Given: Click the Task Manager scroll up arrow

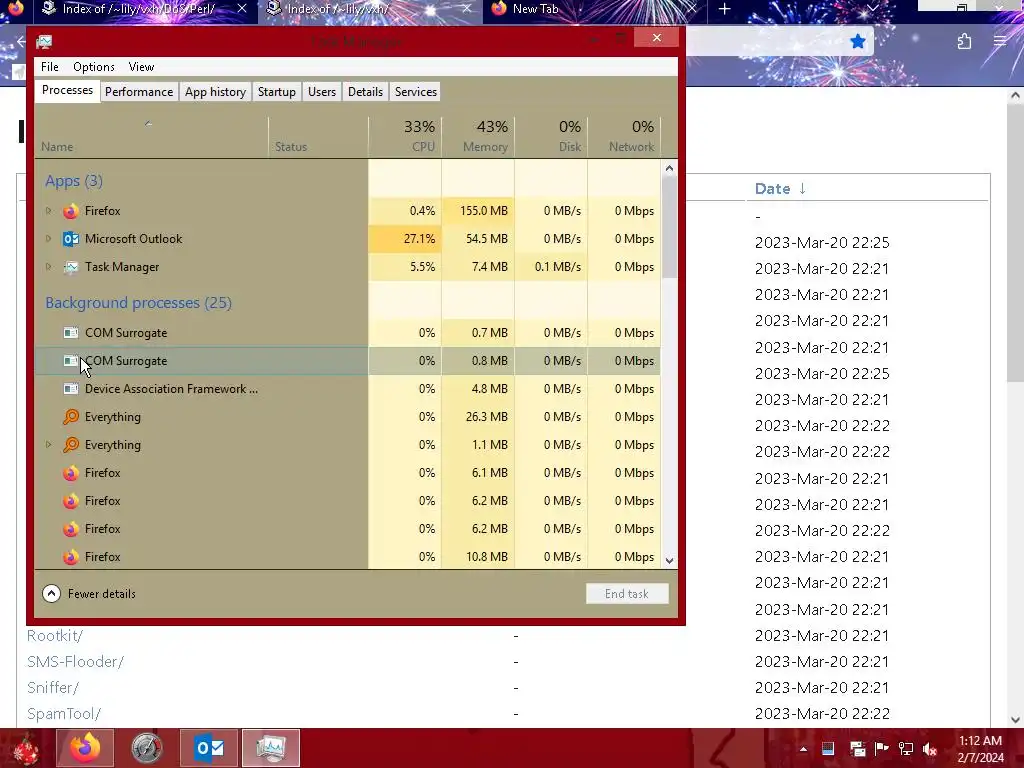Looking at the screenshot, I should 669,168.
